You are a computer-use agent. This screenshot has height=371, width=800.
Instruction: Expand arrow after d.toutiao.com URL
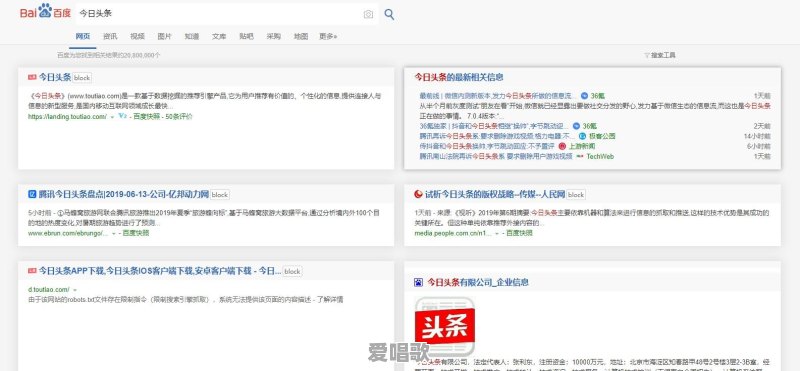click(75, 290)
